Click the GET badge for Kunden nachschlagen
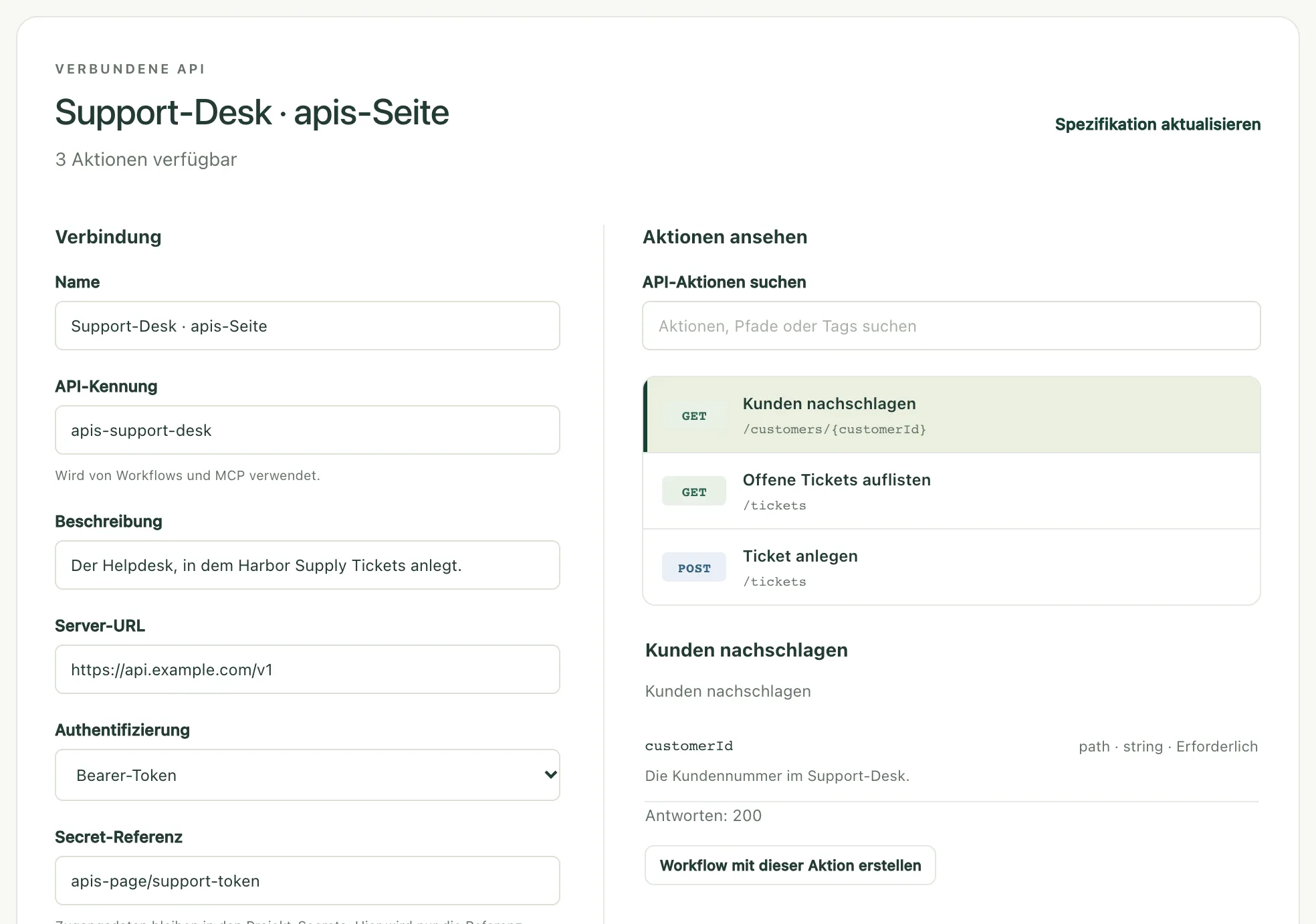The width and height of the screenshot is (1316, 924). point(694,415)
